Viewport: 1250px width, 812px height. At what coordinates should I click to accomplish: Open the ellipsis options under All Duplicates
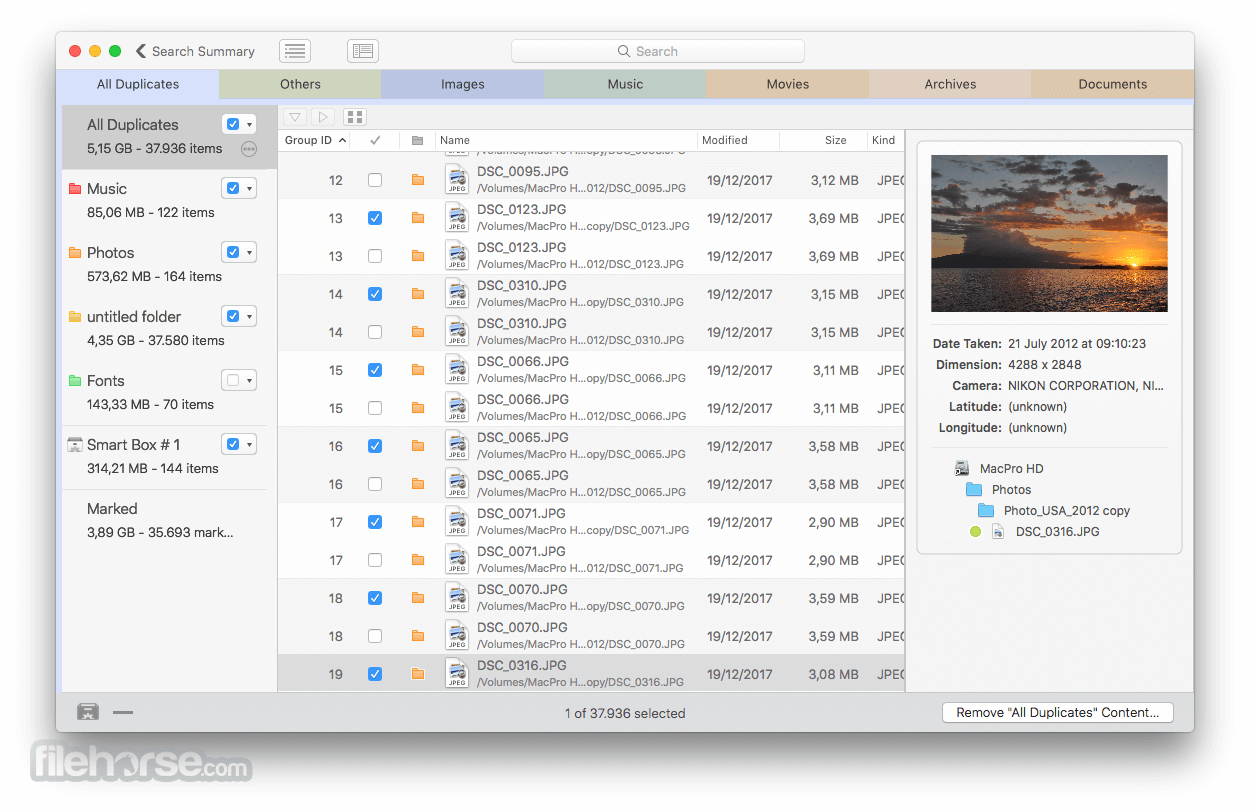[x=249, y=149]
